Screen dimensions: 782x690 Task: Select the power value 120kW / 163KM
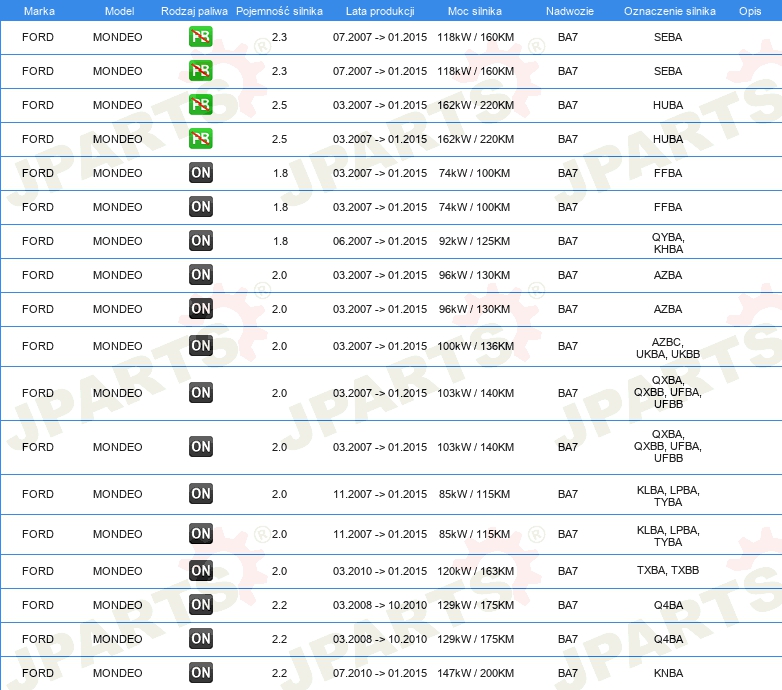tap(475, 571)
